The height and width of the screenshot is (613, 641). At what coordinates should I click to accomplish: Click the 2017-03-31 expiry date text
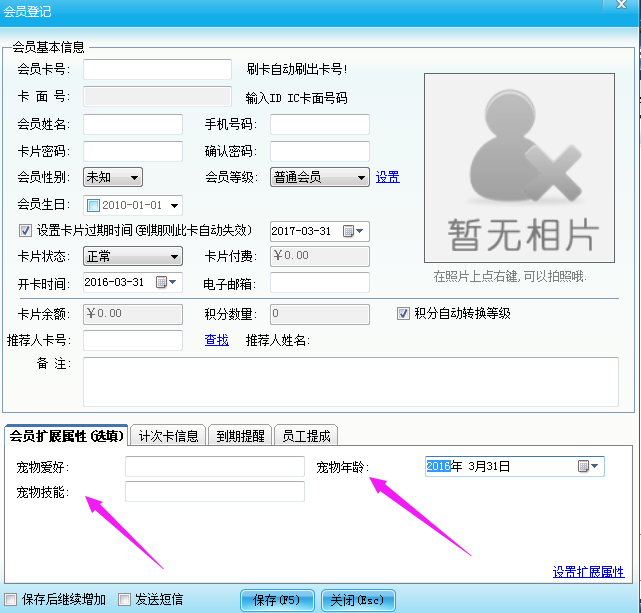[x=301, y=231]
